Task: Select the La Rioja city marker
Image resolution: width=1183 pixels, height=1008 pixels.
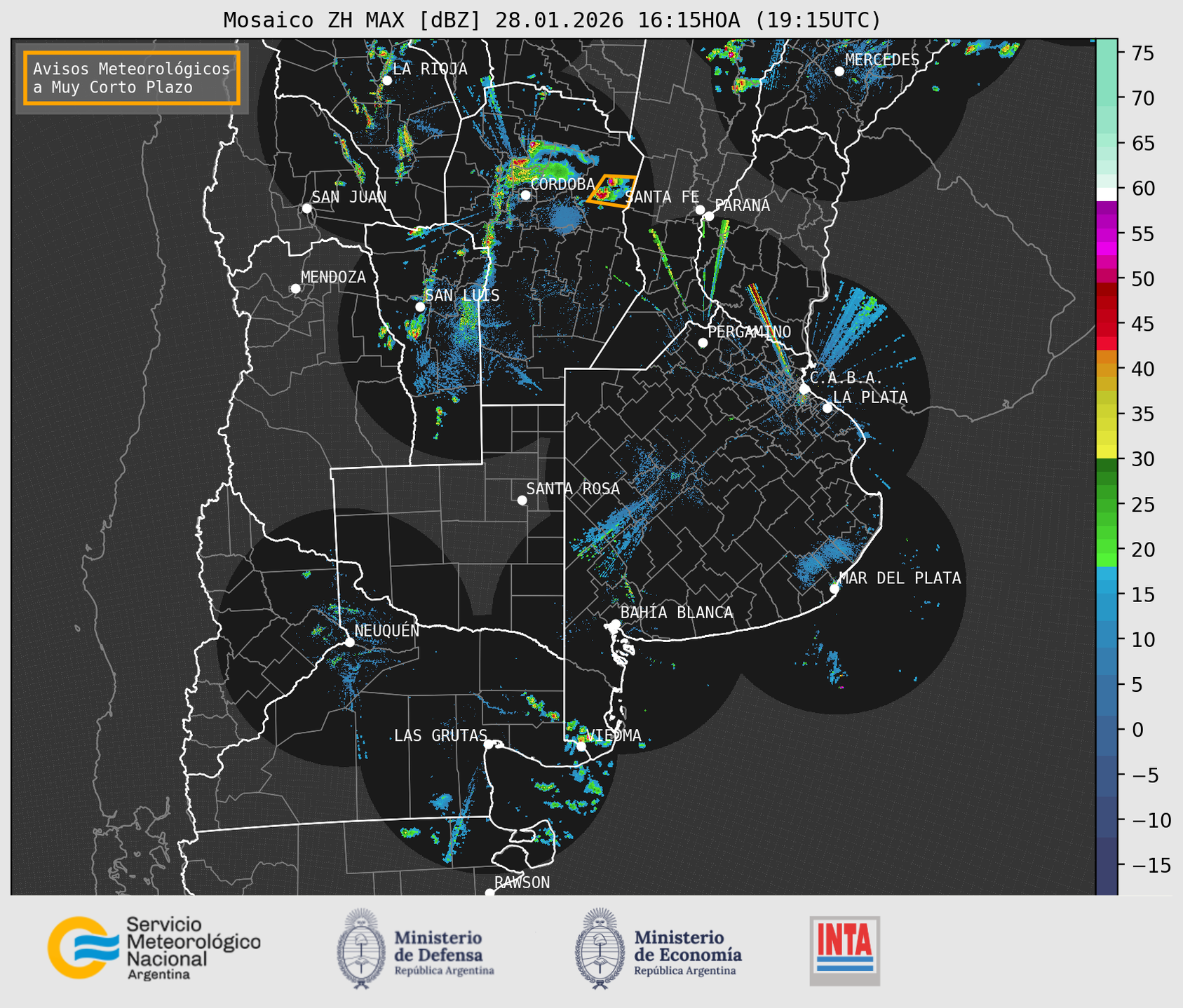Action: pyautogui.click(x=386, y=81)
